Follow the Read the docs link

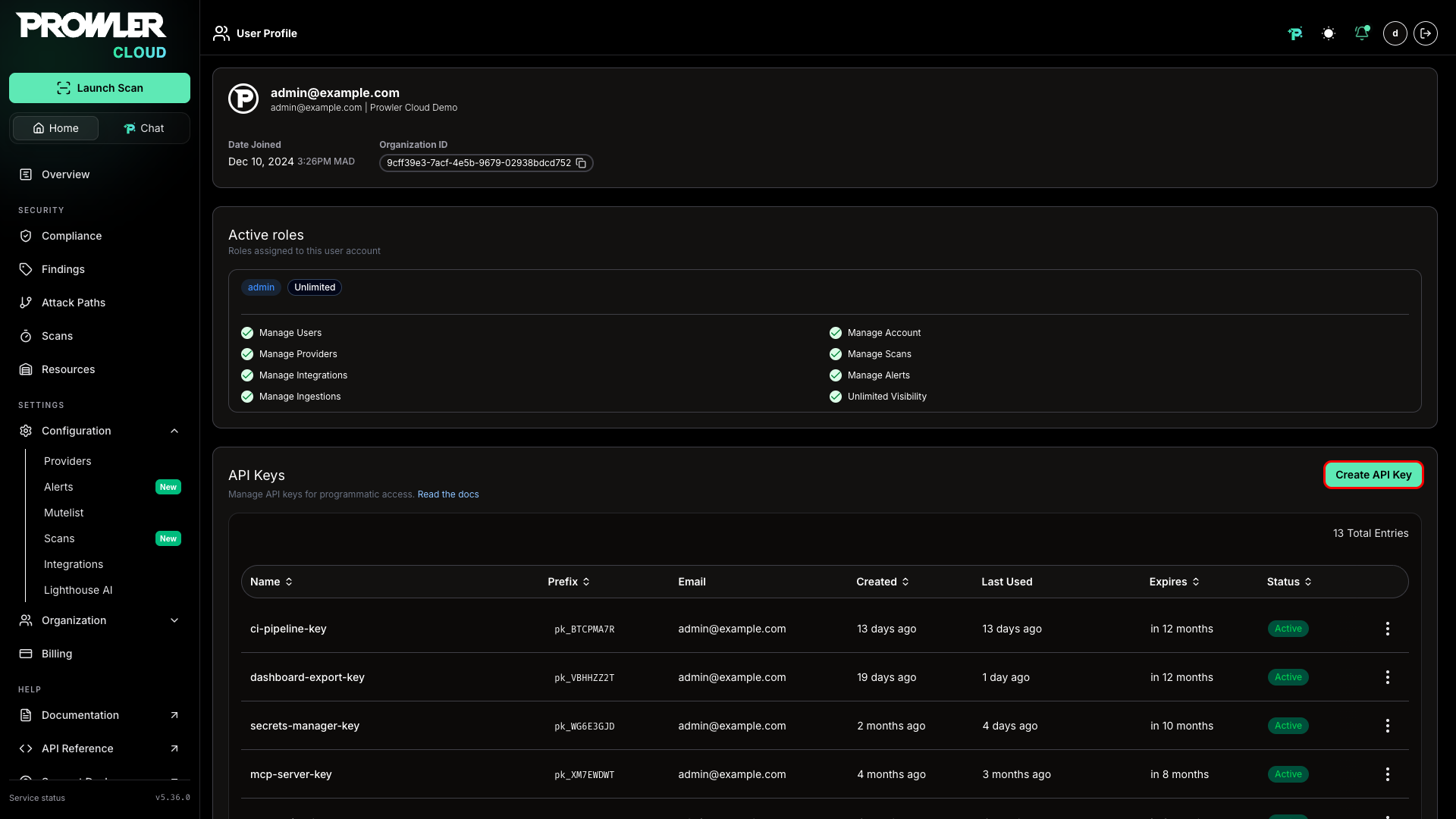(448, 494)
